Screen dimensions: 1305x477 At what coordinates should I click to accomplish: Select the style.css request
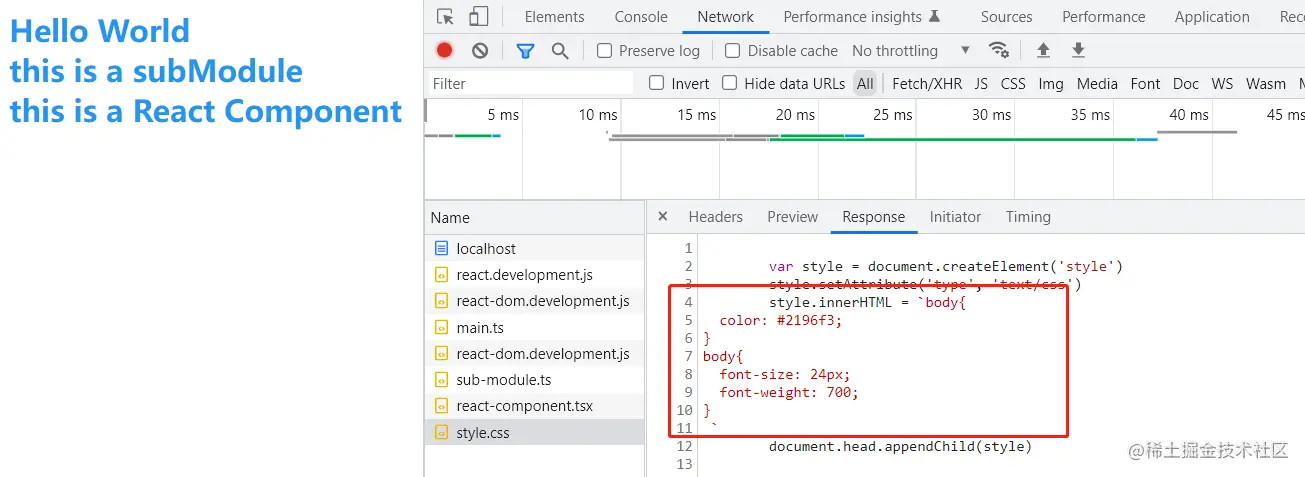coord(535,433)
